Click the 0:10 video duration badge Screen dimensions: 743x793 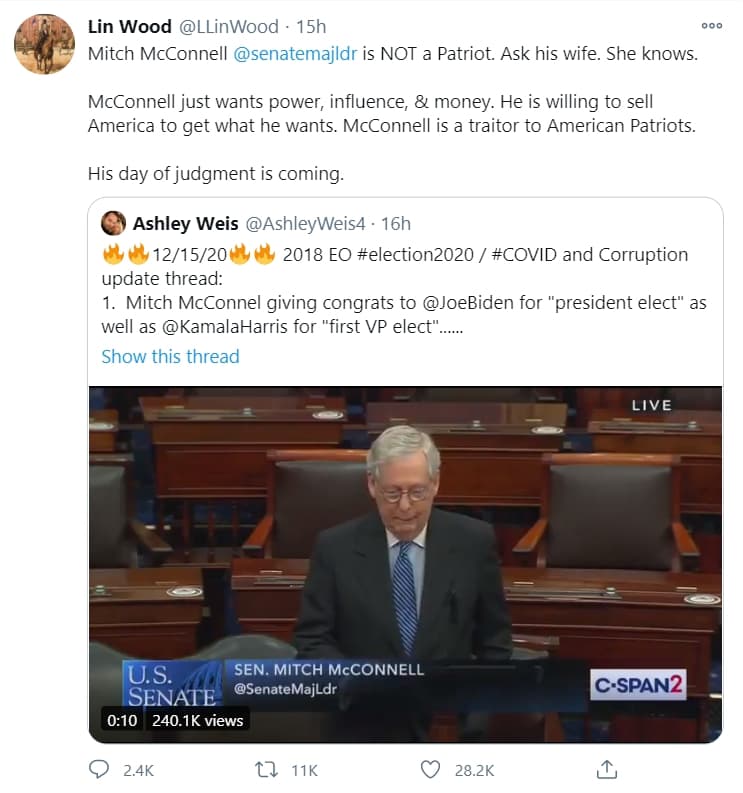pos(122,720)
